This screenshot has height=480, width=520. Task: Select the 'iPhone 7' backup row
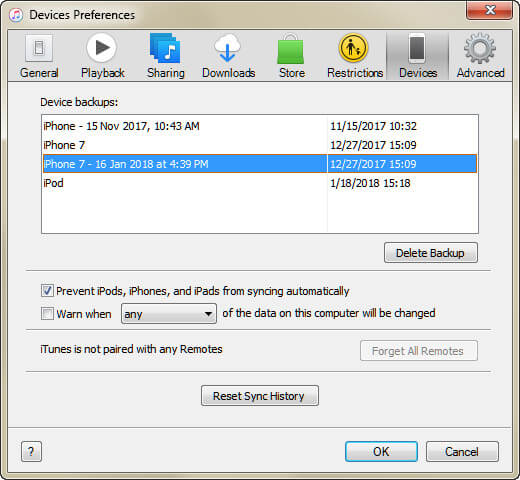[x=260, y=145]
